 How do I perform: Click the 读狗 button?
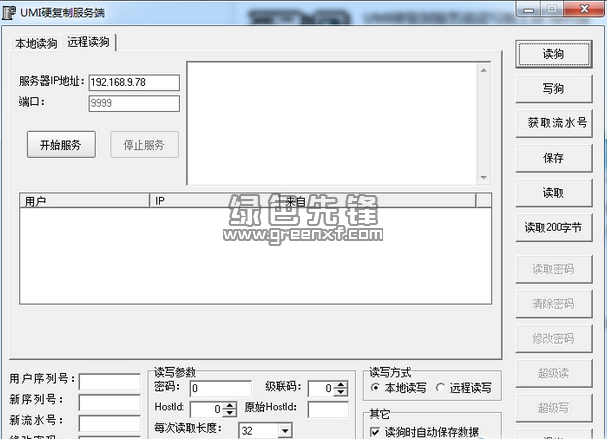coord(553,54)
